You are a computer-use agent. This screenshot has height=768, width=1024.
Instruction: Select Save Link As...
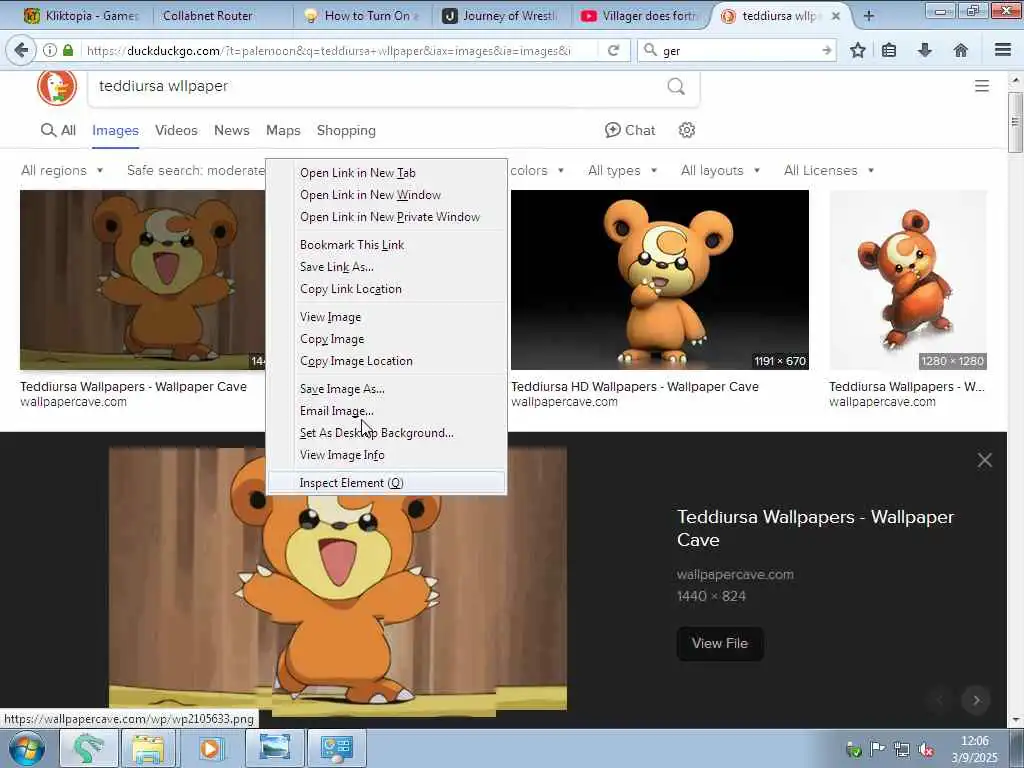[x=387, y=267]
